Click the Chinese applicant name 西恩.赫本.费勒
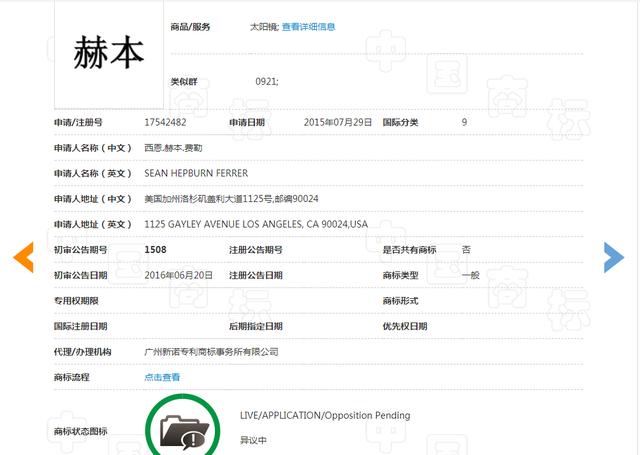This screenshot has width=640, height=455. (173, 148)
